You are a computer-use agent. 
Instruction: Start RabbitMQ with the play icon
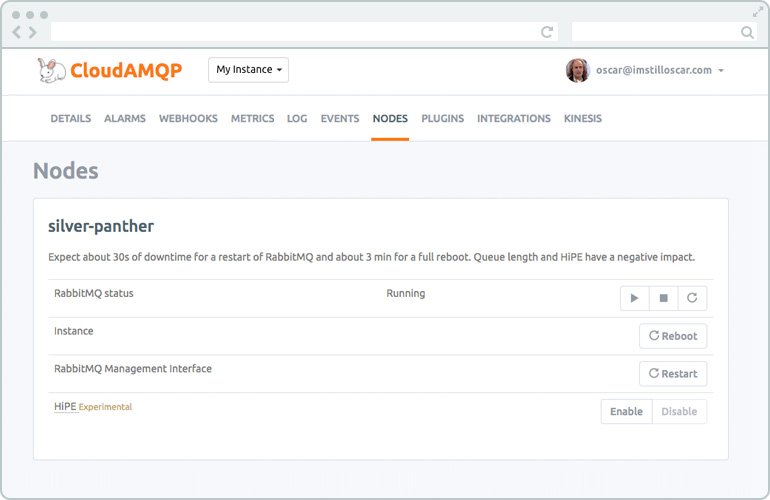coord(634,298)
